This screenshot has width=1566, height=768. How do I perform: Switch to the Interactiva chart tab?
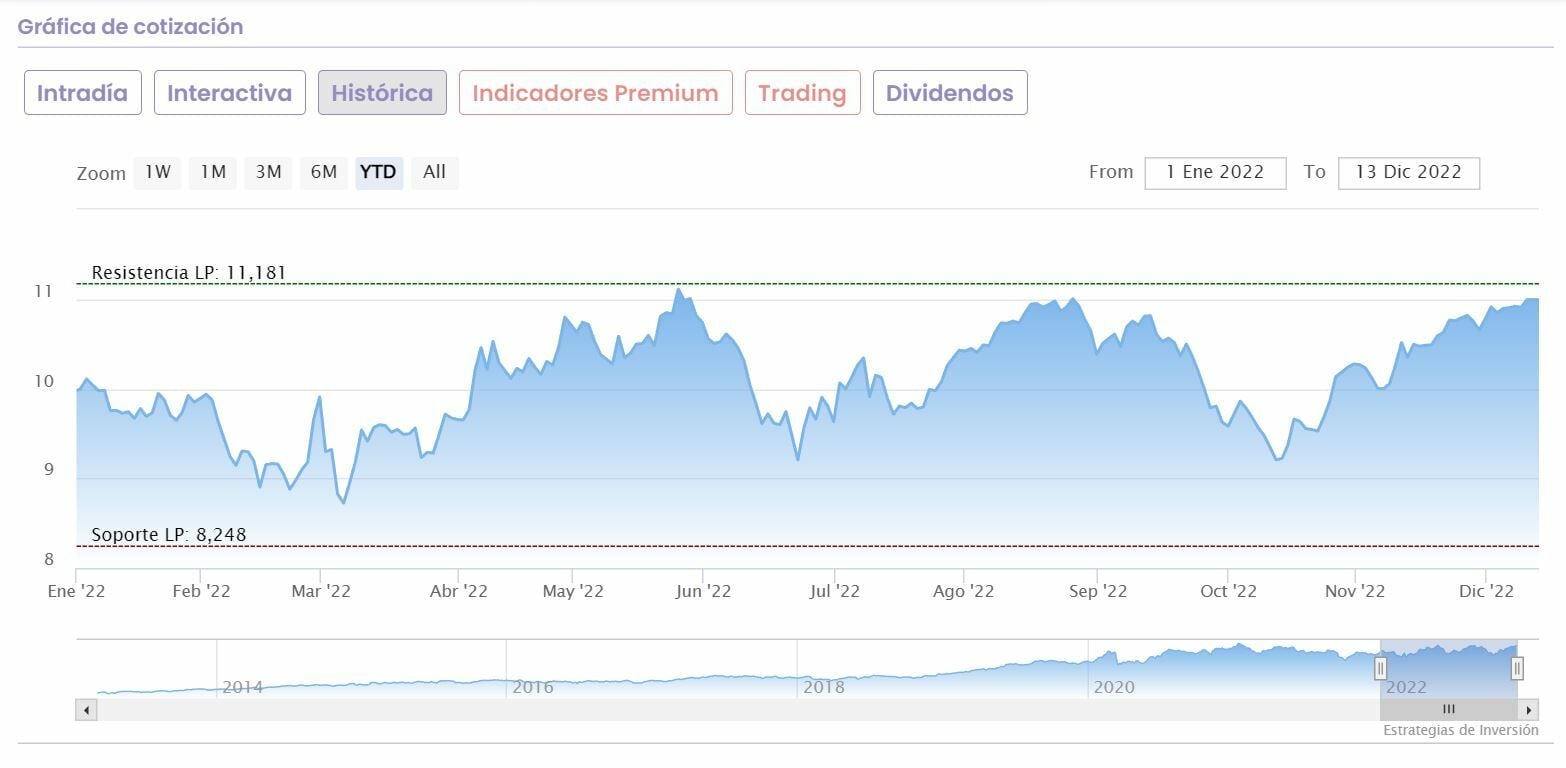[x=229, y=93]
